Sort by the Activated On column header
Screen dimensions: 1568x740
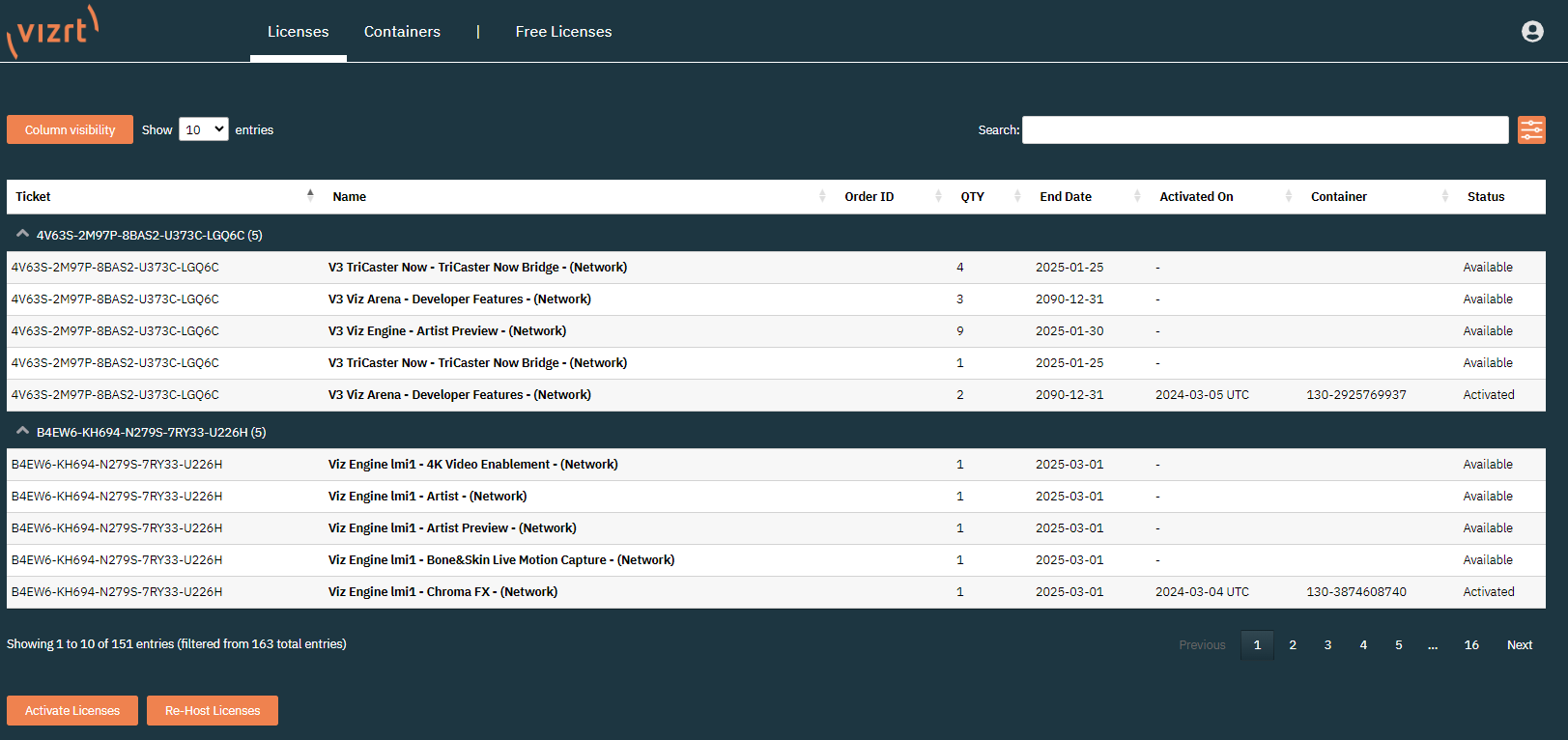[1195, 197]
